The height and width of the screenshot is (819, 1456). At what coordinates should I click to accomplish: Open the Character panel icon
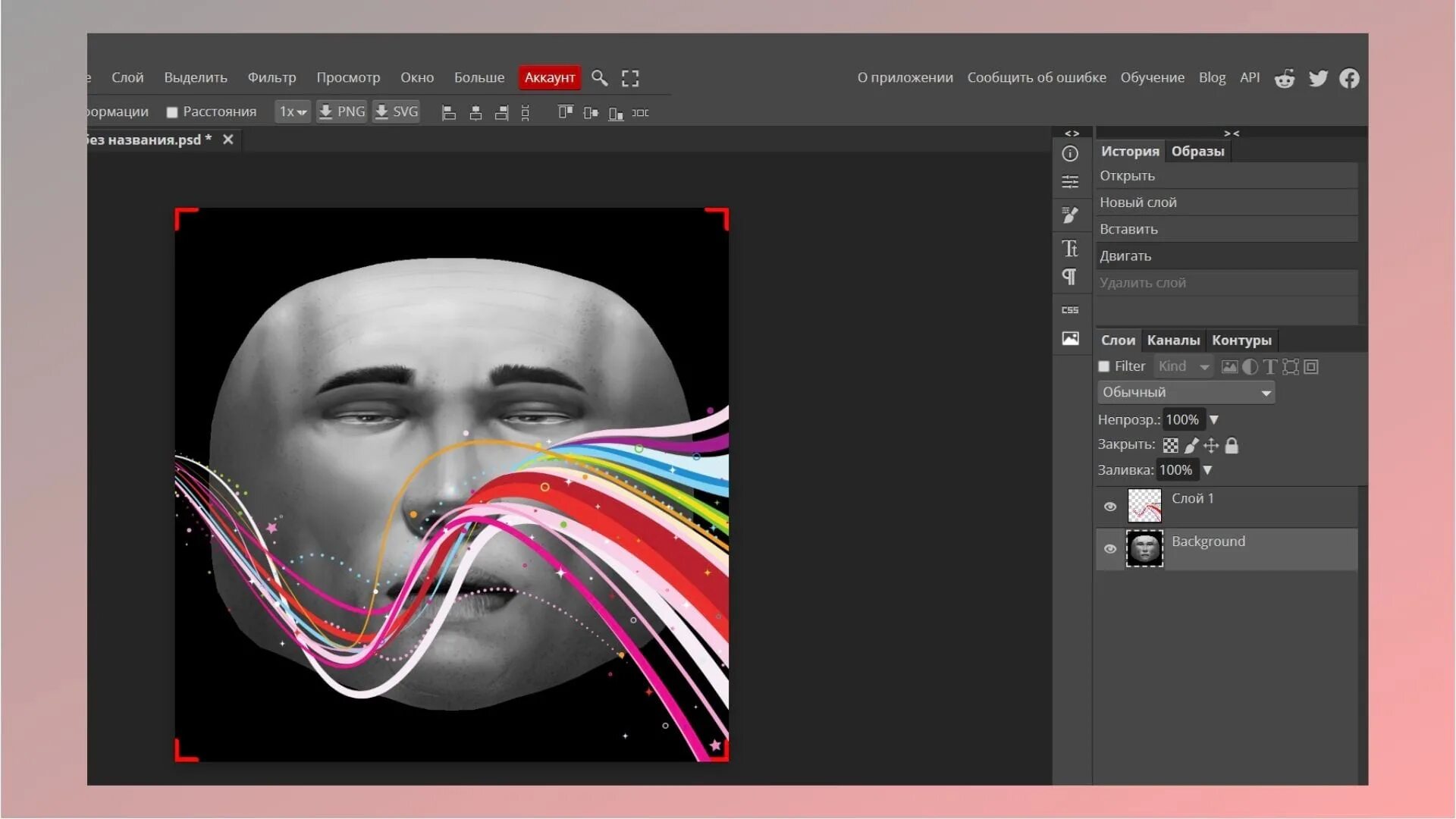tap(1070, 249)
